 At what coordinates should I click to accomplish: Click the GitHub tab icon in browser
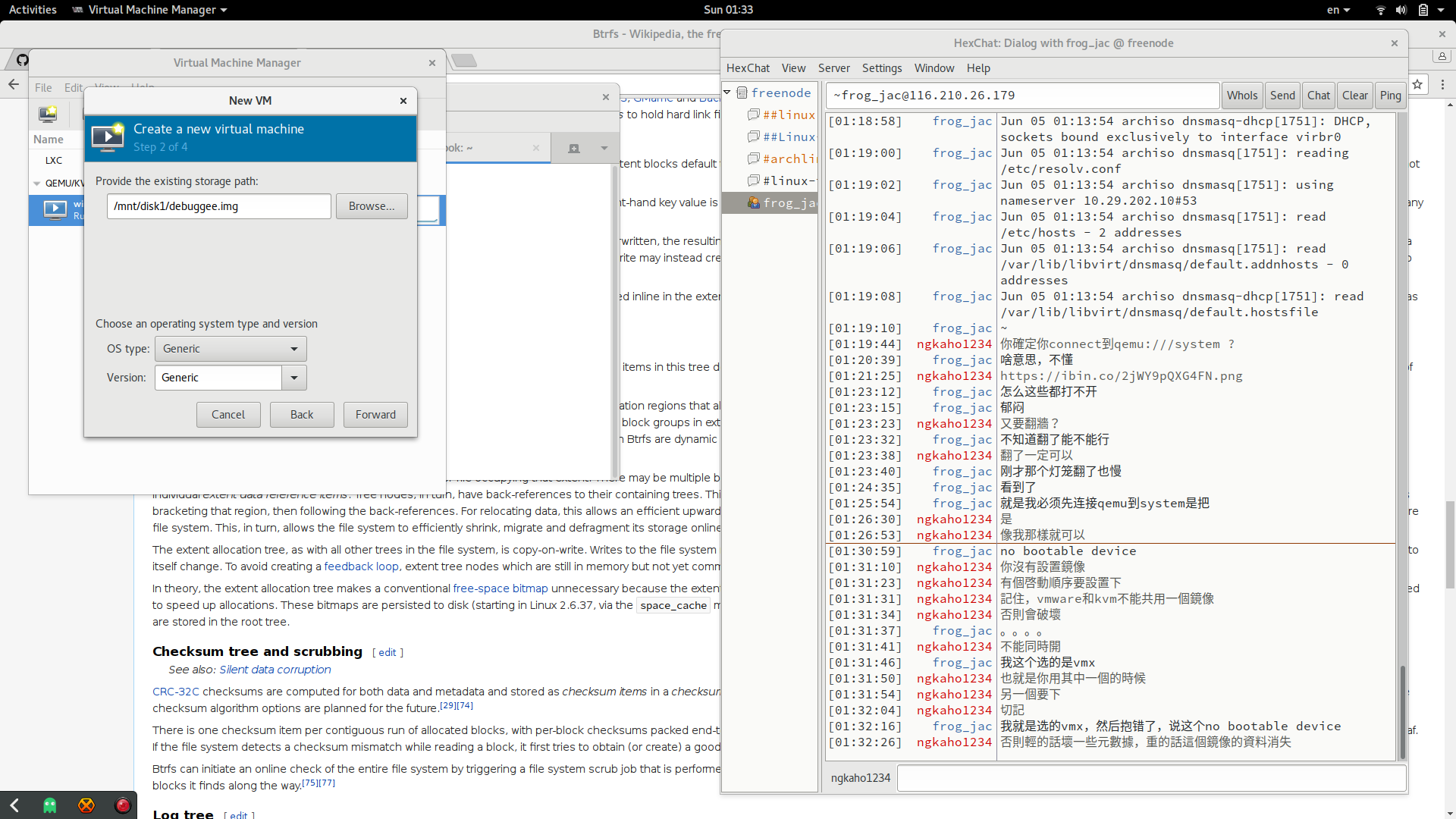[x=23, y=60]
